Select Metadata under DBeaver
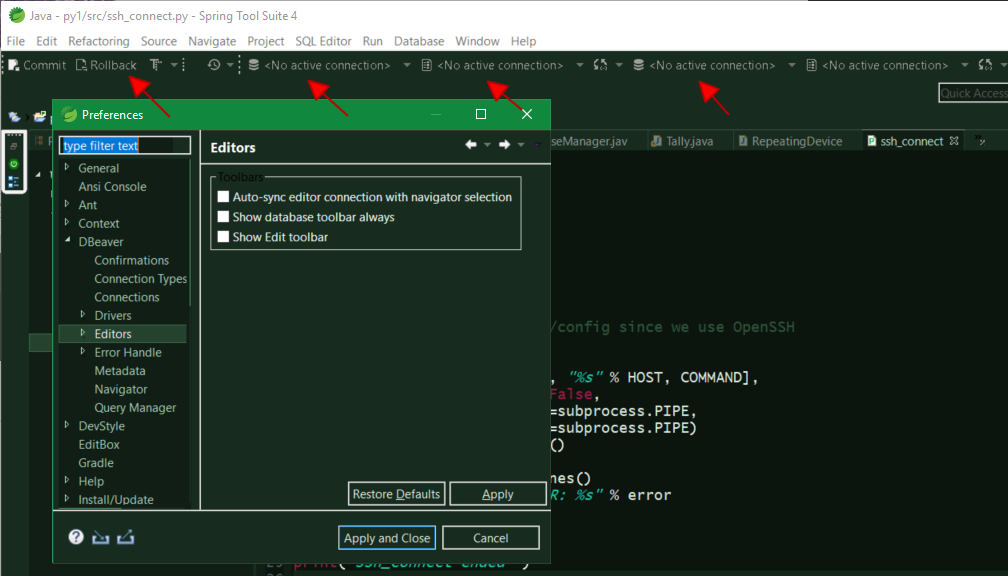 [x=120, y=371]
